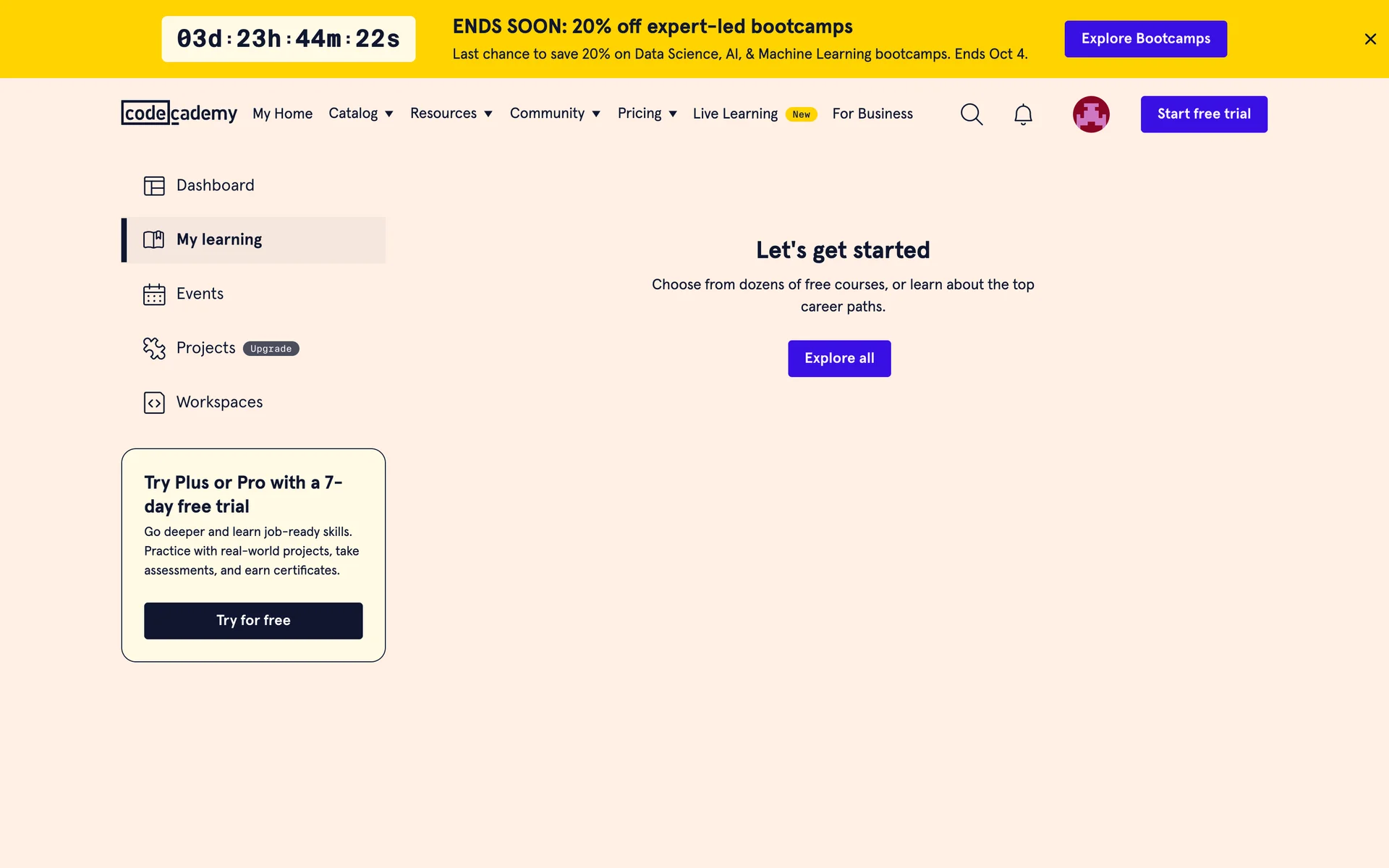Viewport: 1389px width, 868px height.
Task: Click the Codecademy logo
Action: (179, 113)
